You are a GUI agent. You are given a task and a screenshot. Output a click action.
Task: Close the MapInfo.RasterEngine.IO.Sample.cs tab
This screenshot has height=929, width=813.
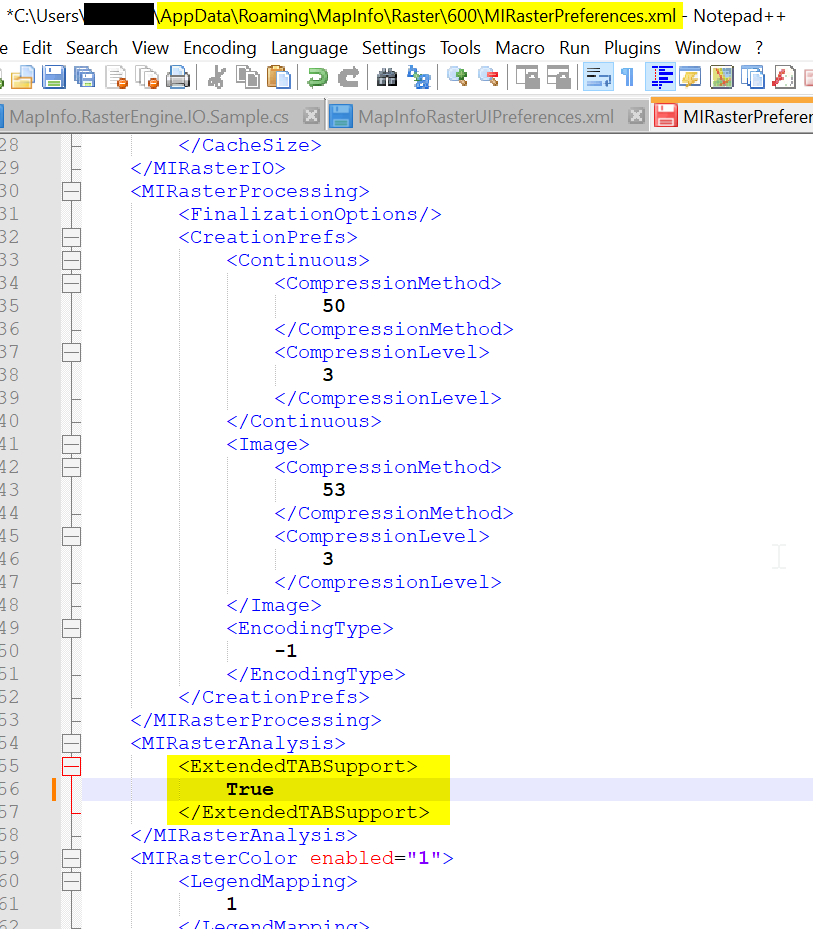click(311, 117)
